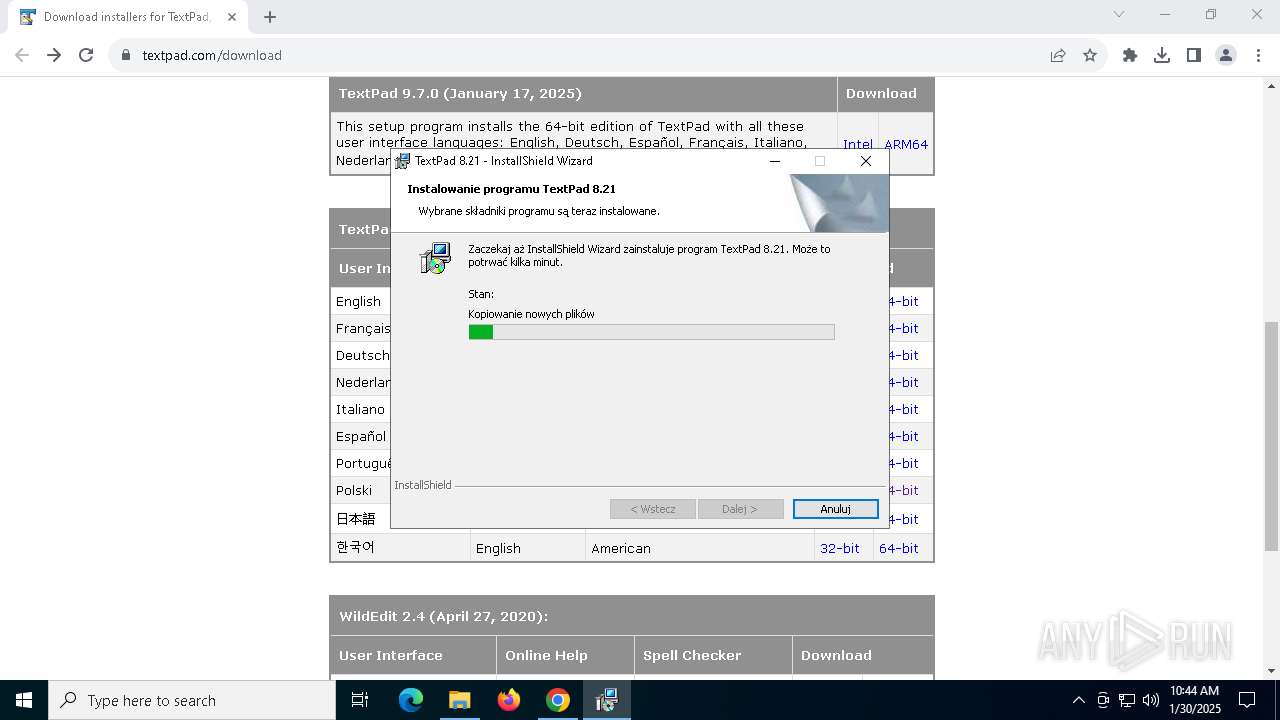Click the installation progress bar
The width and height of the screenshot is (1280, 720).
[x=651, y=332]
